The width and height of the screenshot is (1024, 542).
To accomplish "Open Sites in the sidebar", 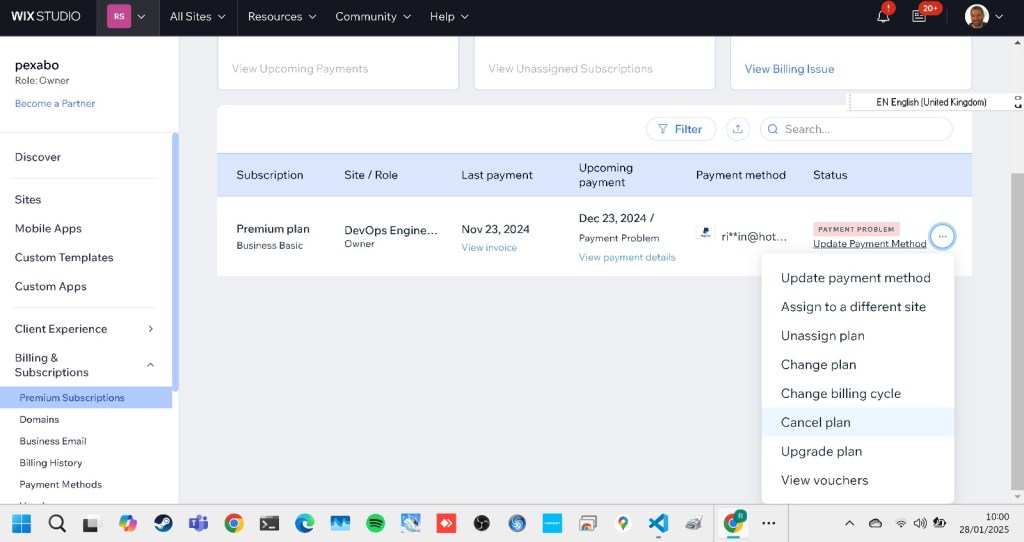I will pyautogui.click(x=27, y=199).
